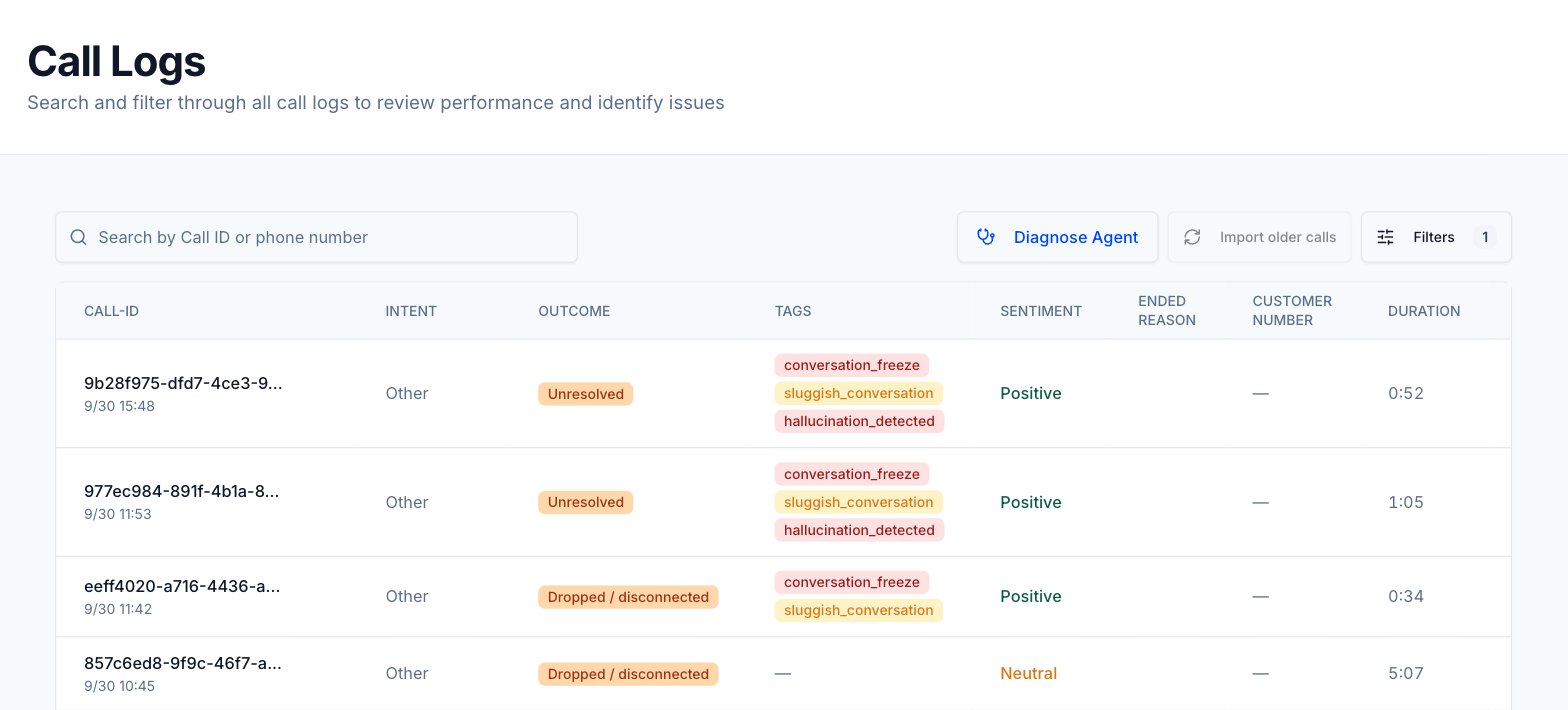The image size is (1568, 710).
Task: Click the Filters count badge 1
Action: click(1485, 237)
